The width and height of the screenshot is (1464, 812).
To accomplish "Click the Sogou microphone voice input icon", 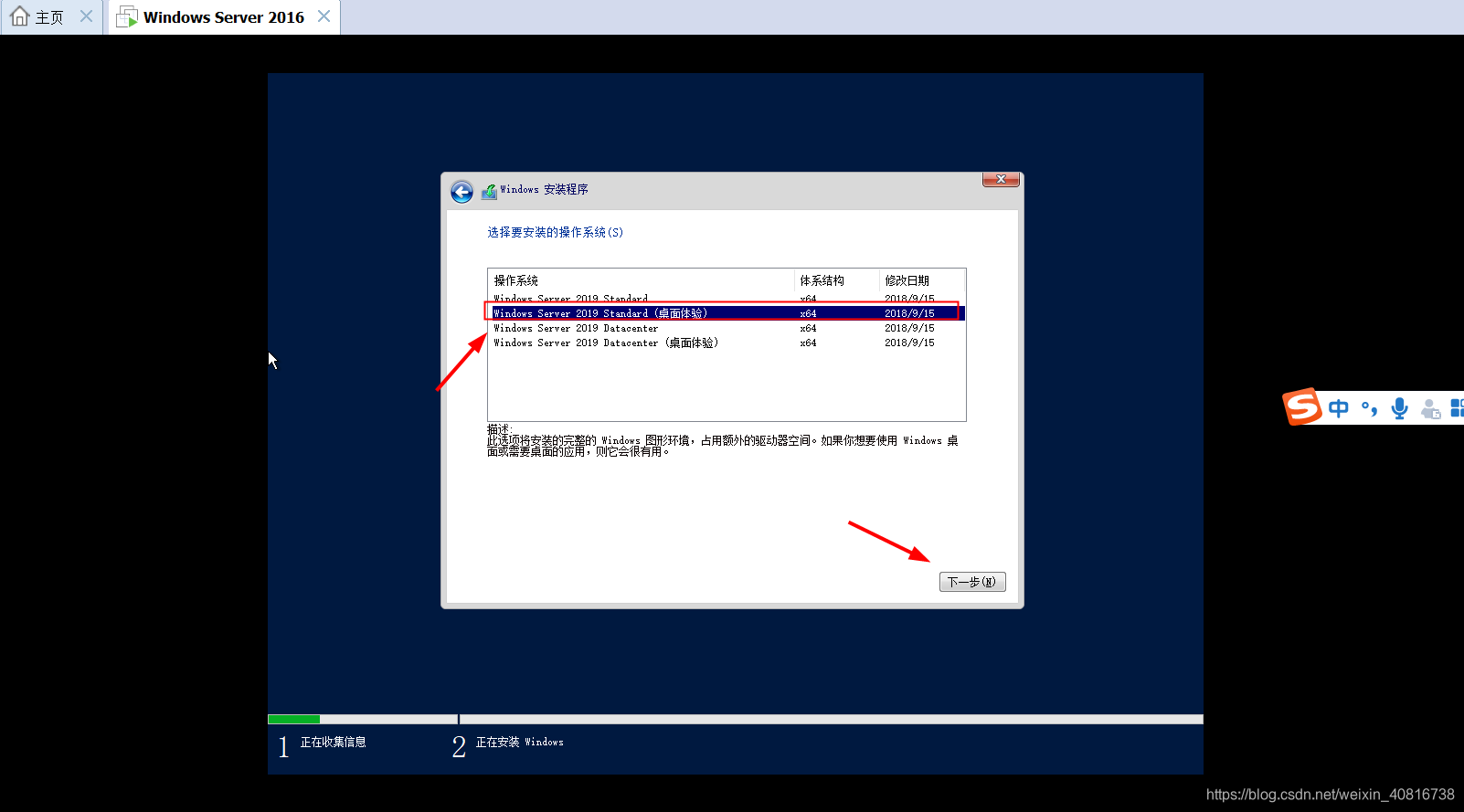I will coord(1399,408).
